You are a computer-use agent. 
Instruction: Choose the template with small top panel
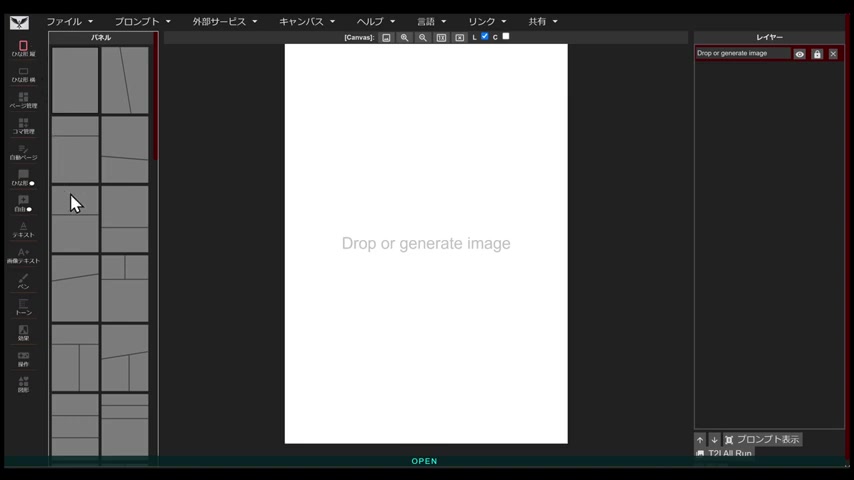coord(75,149)
